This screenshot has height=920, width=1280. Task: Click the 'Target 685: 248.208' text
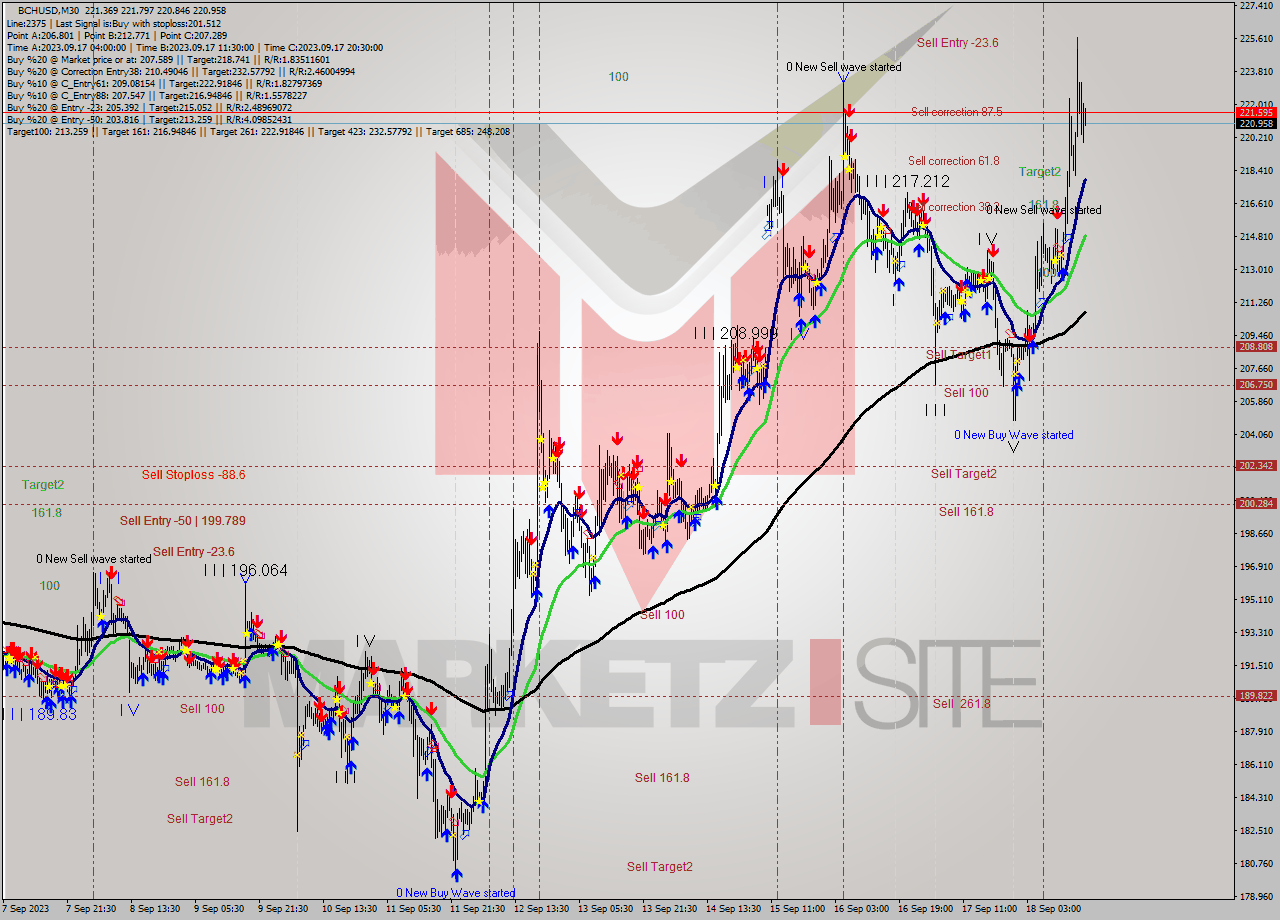click(x=467, y=132)
